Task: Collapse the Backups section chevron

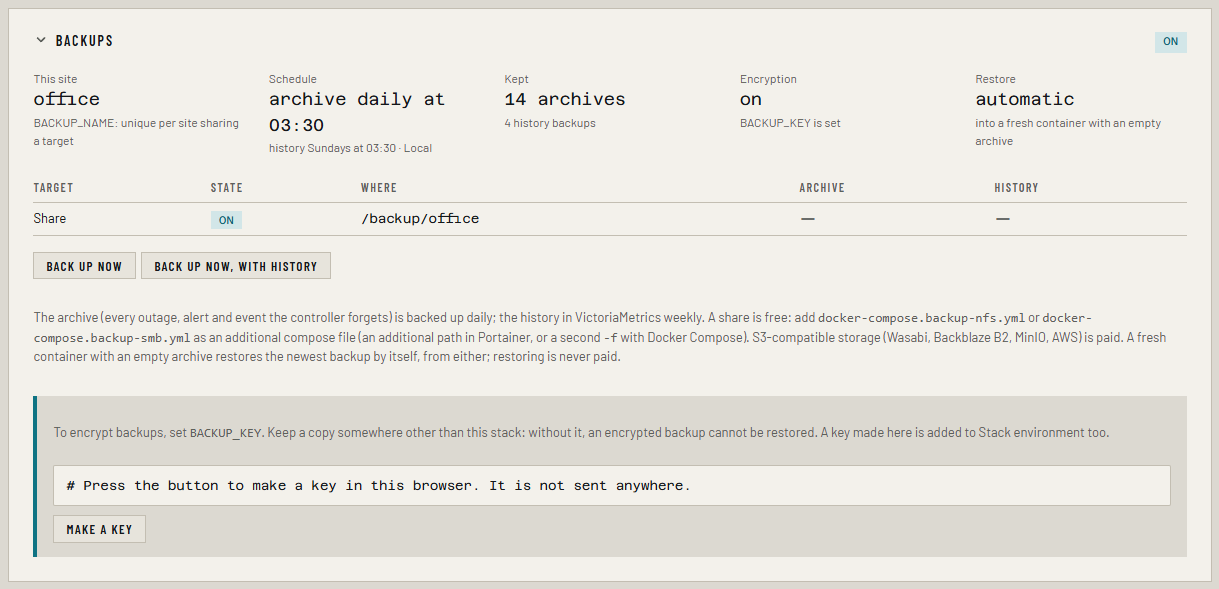Action: (41, 41)
